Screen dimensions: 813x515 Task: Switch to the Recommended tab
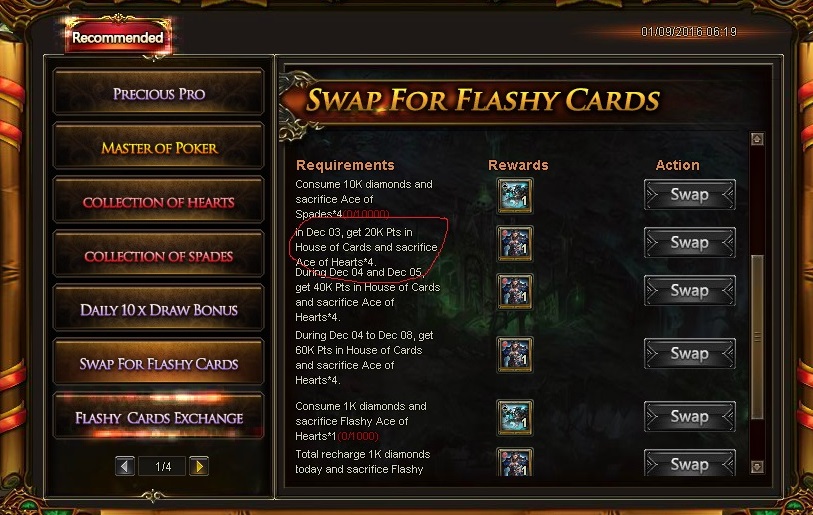pos(118,37)
